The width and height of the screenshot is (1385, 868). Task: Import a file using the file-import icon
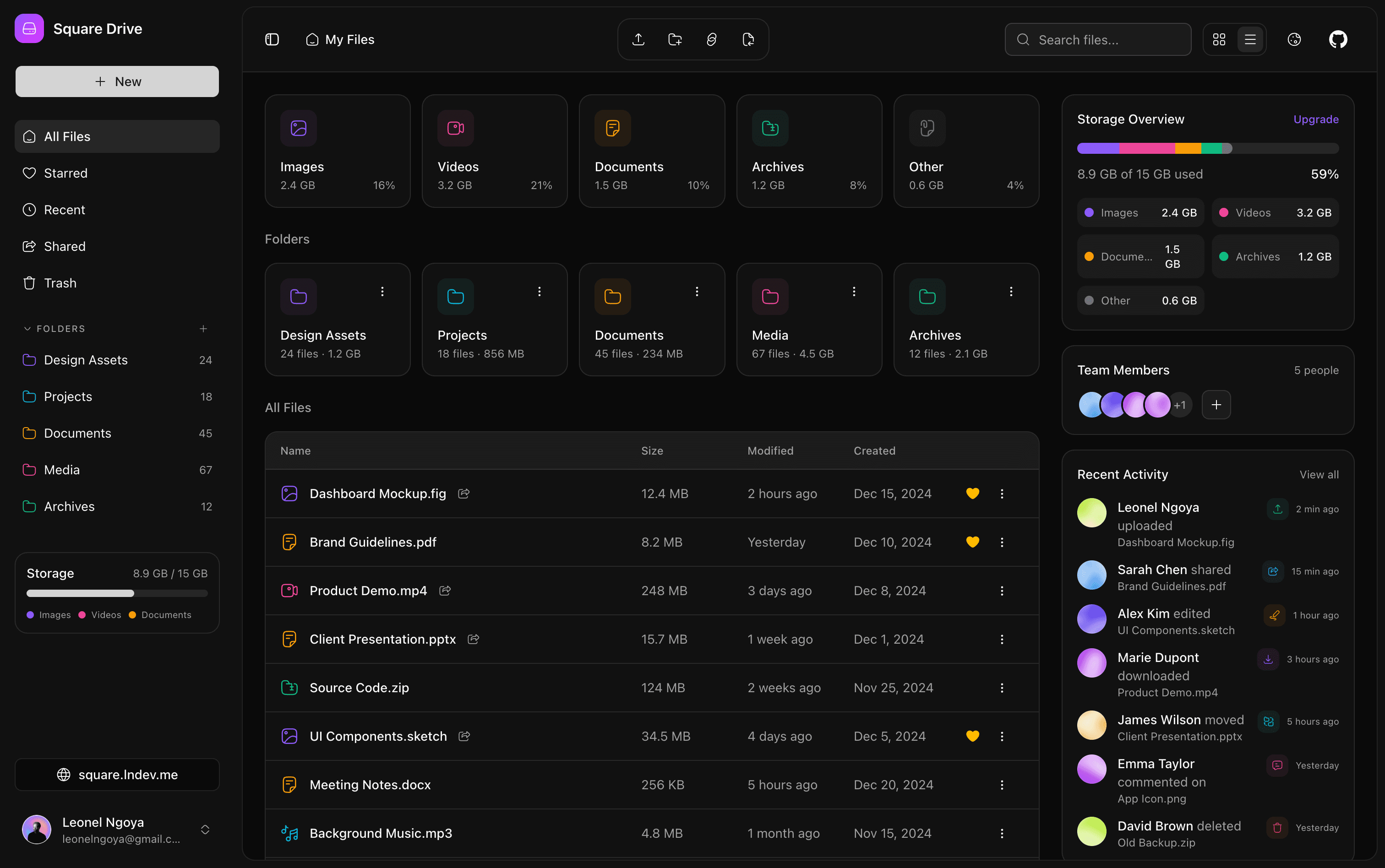tap(748, 39)
